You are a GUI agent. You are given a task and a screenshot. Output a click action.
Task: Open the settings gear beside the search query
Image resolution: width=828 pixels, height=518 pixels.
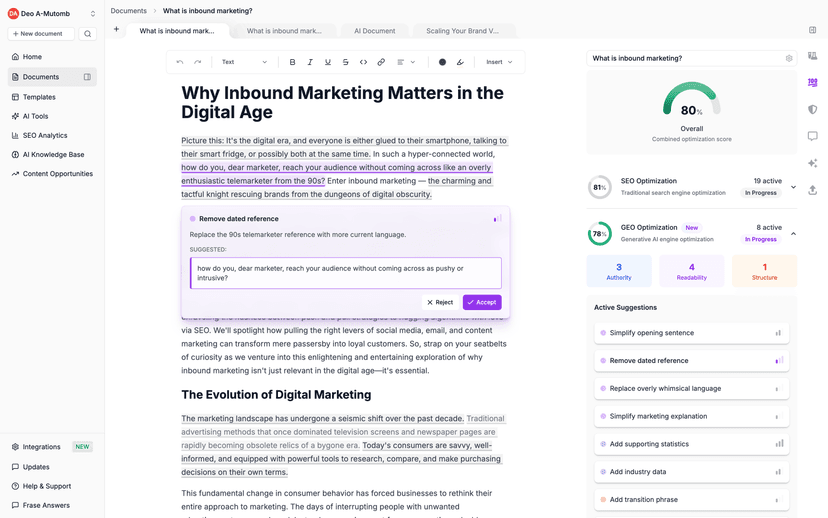[x=789, y=58]
